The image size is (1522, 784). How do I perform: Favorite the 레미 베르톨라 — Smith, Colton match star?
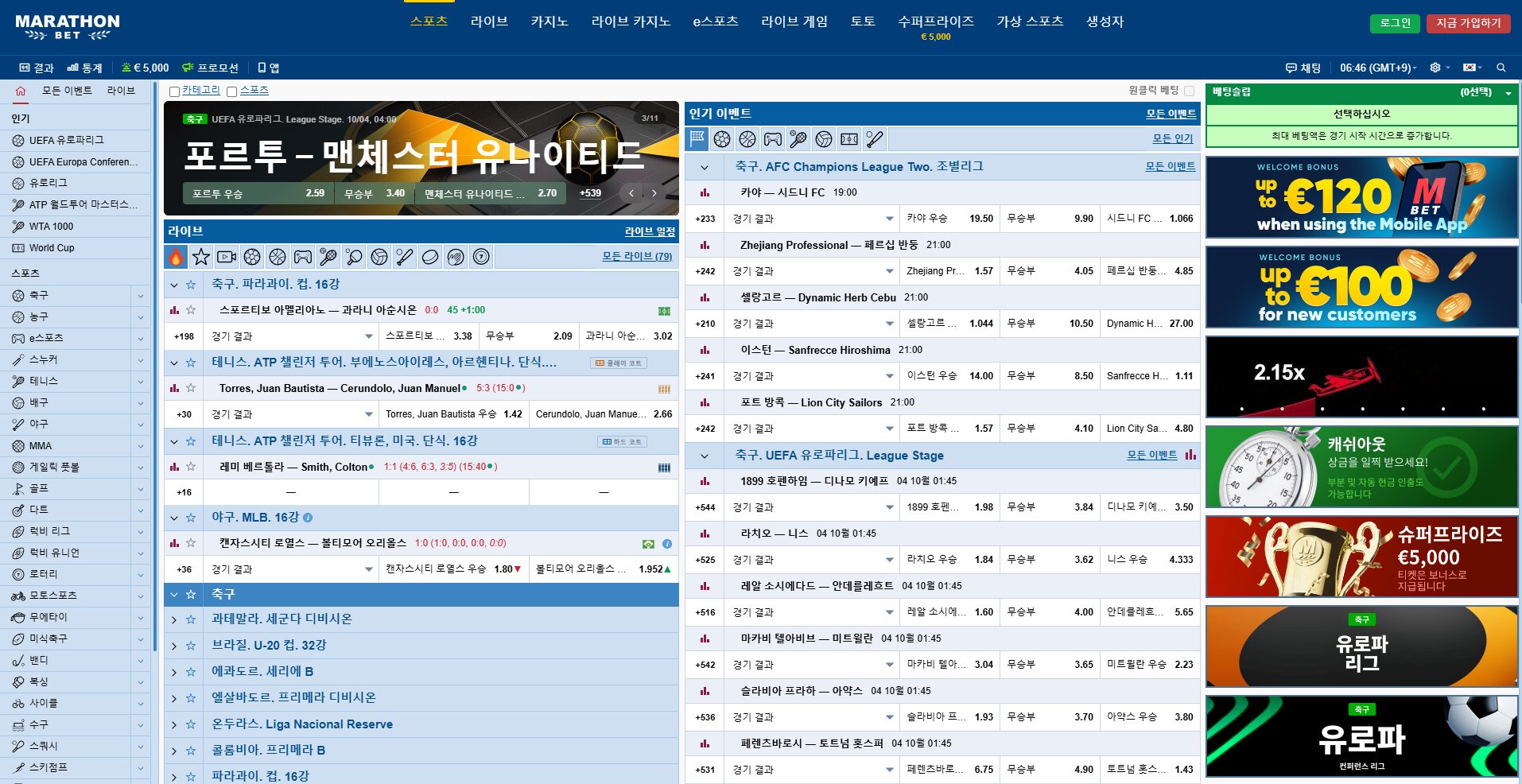point(191,467)
